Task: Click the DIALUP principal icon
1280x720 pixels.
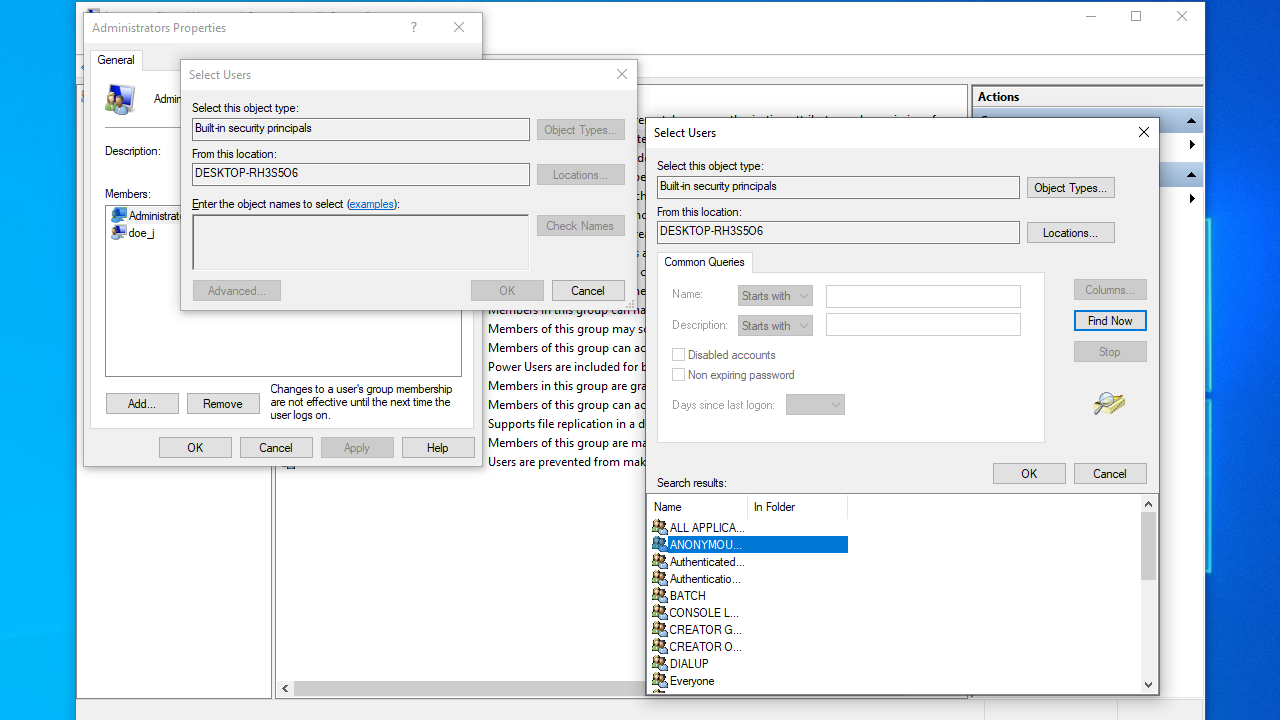Action: point(659,663)
